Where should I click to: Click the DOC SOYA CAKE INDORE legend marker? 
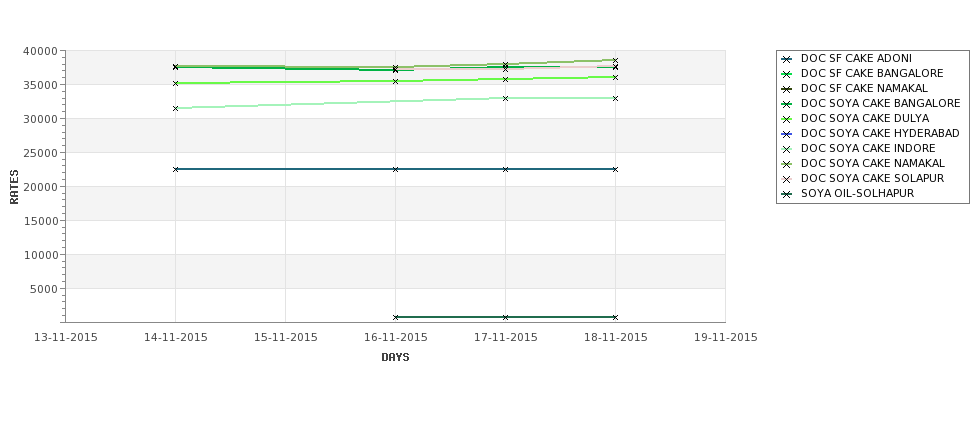787,149
